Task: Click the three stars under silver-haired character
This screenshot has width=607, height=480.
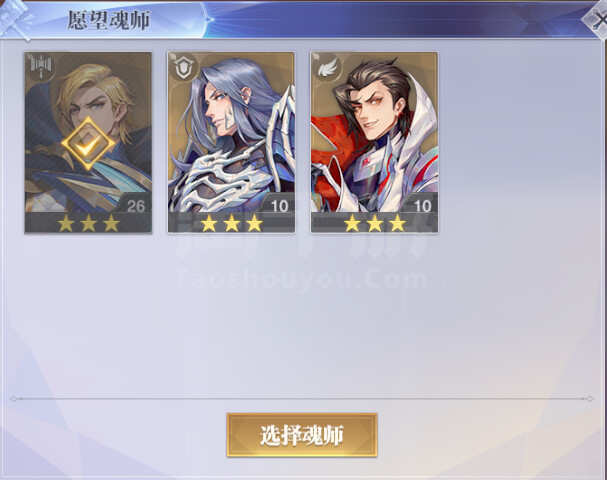Action: click(231, 223)
